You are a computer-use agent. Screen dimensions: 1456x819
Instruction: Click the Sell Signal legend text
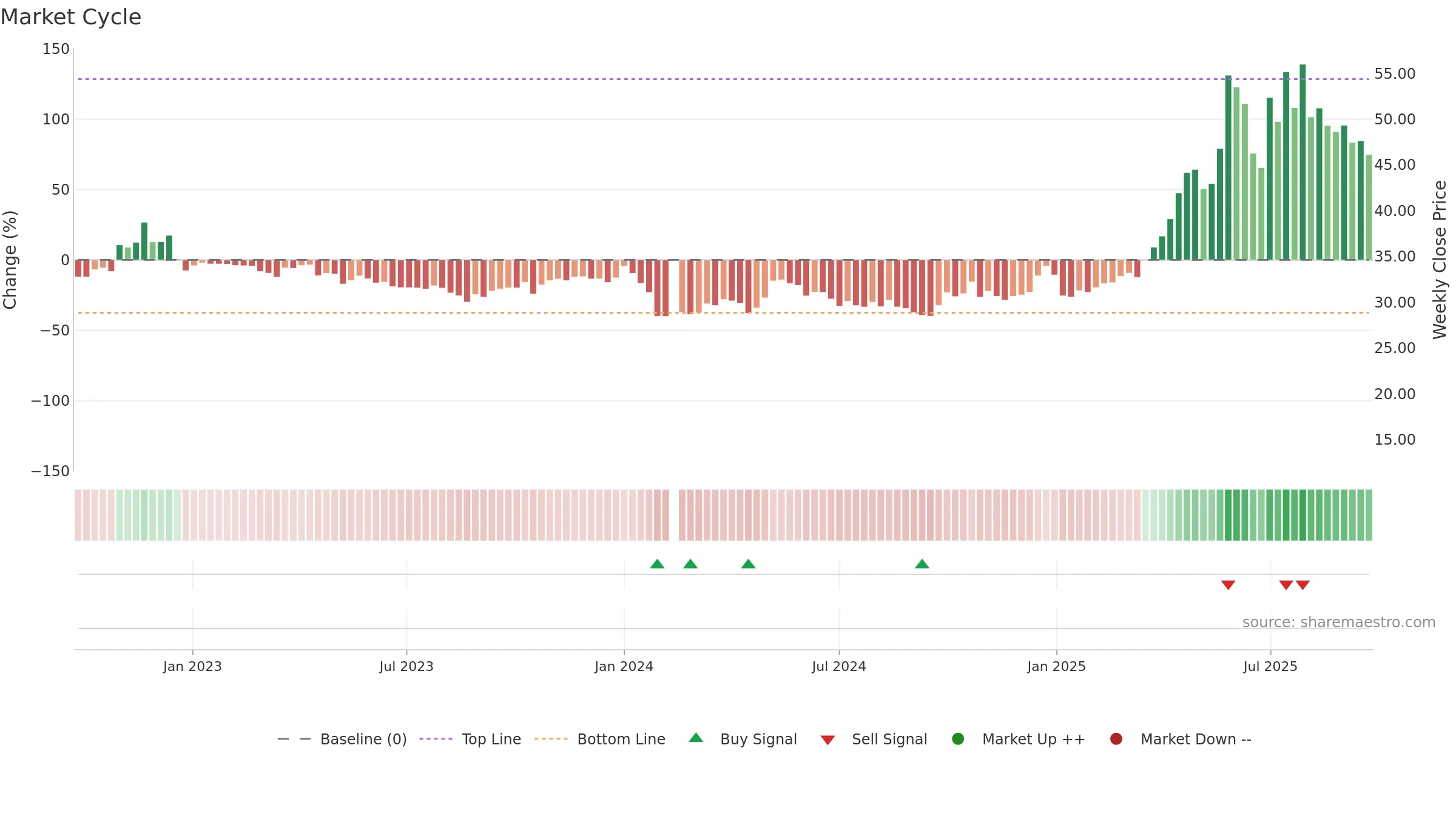click(x=889, y=739)
